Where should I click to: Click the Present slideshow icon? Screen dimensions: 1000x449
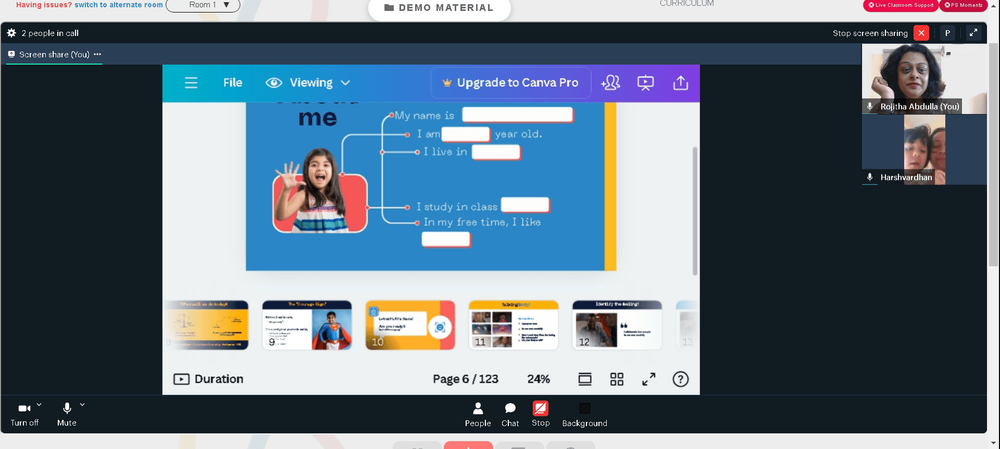tap(645, 83)
